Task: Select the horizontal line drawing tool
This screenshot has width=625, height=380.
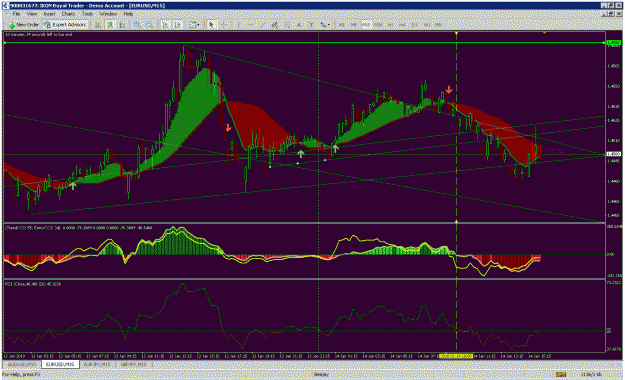Action: tap(250, 25)
